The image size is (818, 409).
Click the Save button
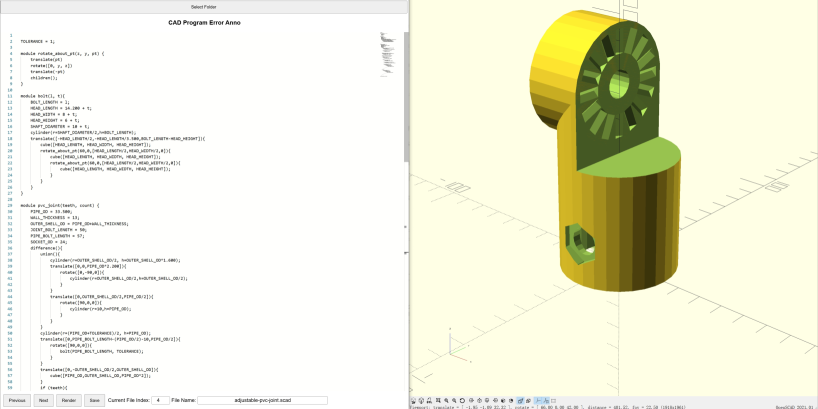(94, 399)
